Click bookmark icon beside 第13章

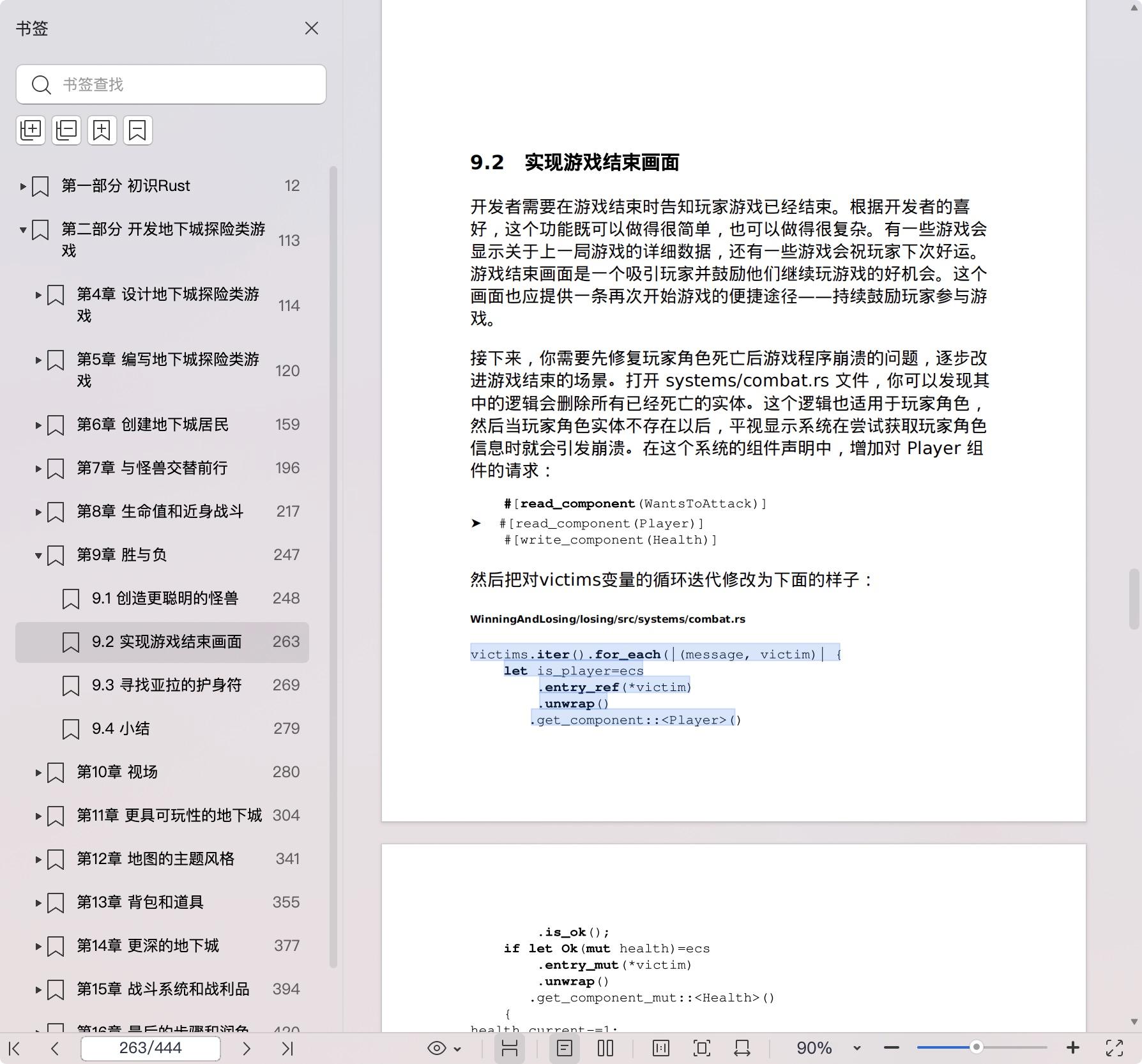[x=56, y=903]
